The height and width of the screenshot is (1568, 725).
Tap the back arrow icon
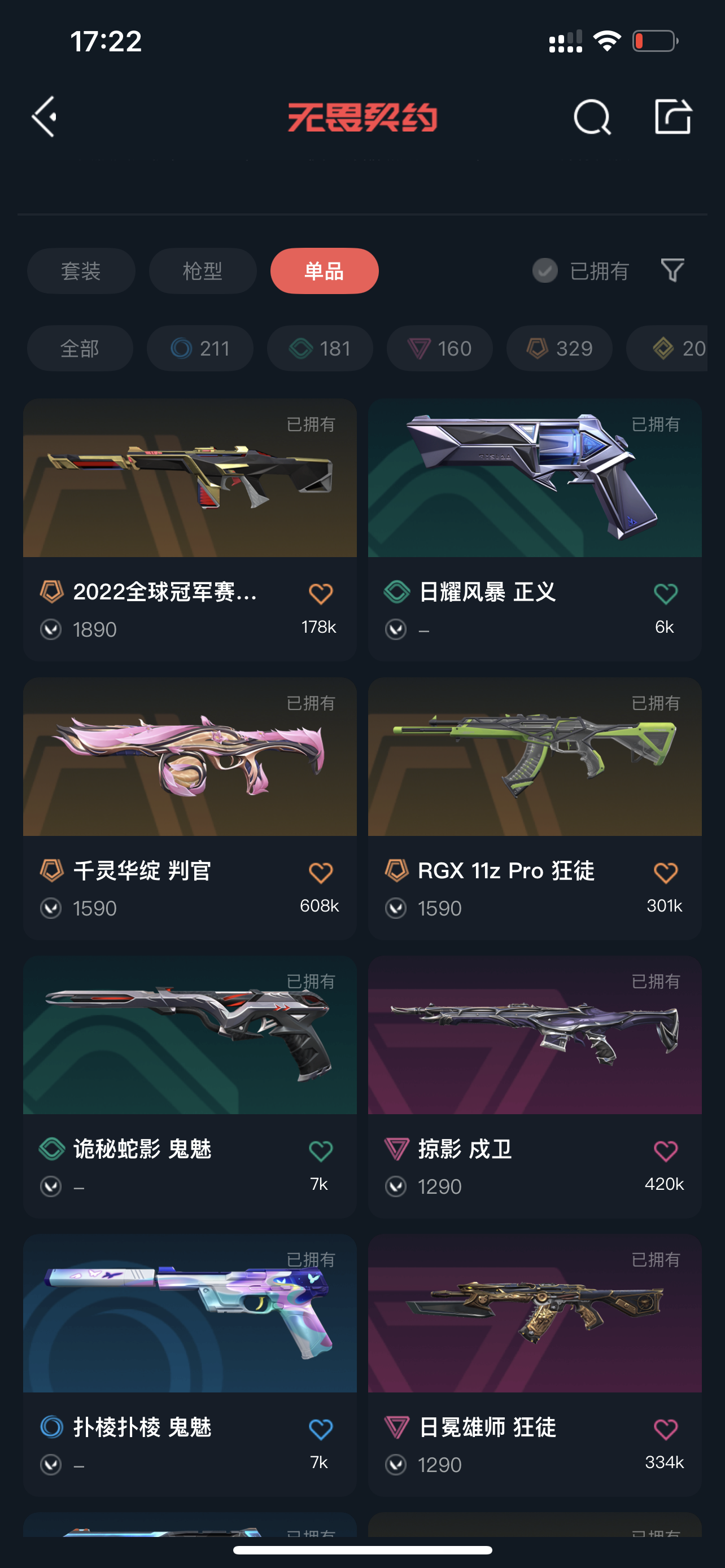coord(45,116)
